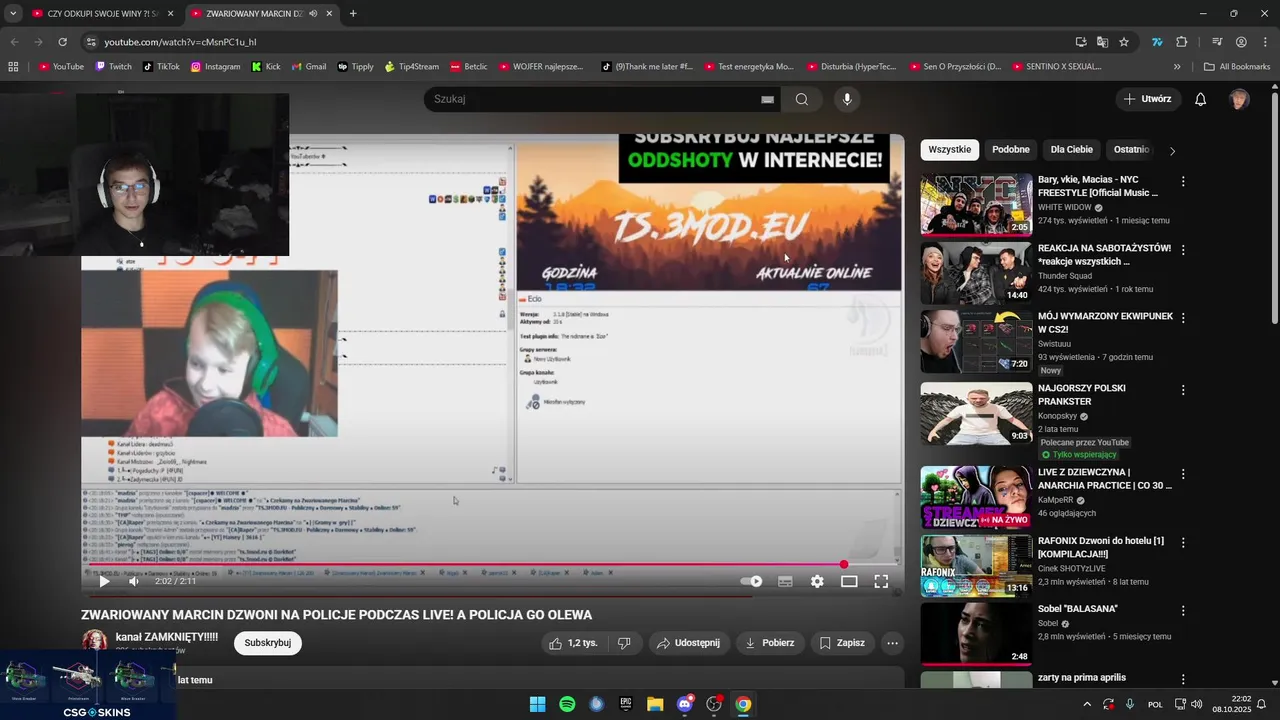Focus the Szukaj search field
The image size is (1280, 720).
pyautogui.click(x=595, y=99)
